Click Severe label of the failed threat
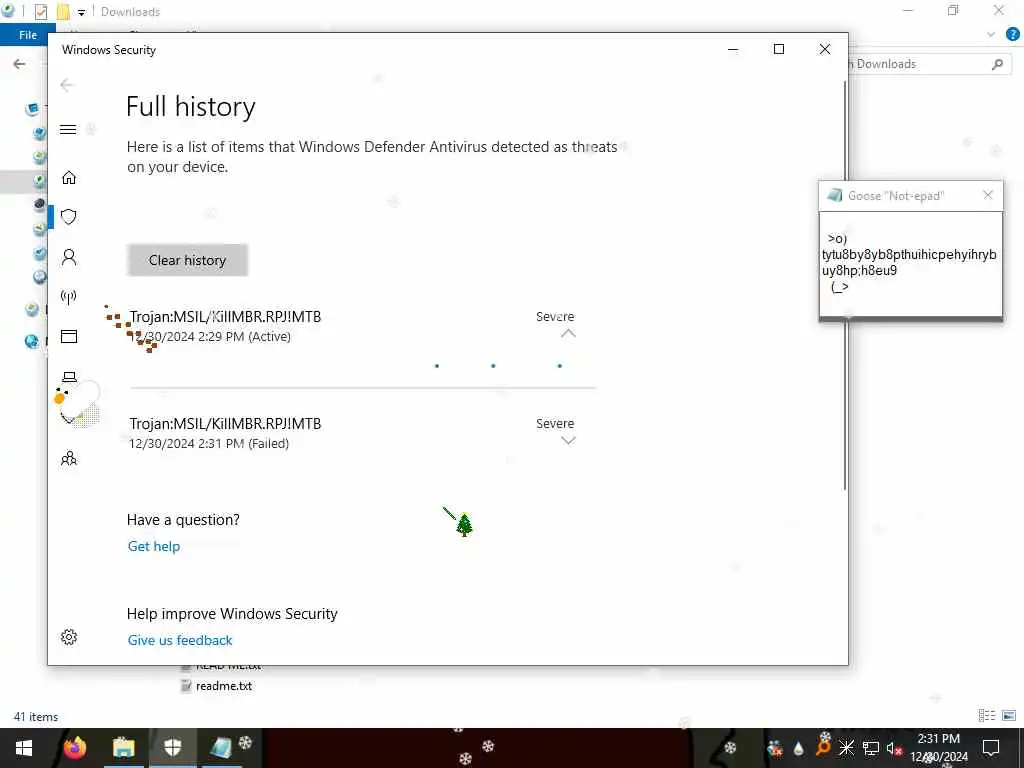The width and height of the screenshot is (1024, 768). click(x=555, y=423)
